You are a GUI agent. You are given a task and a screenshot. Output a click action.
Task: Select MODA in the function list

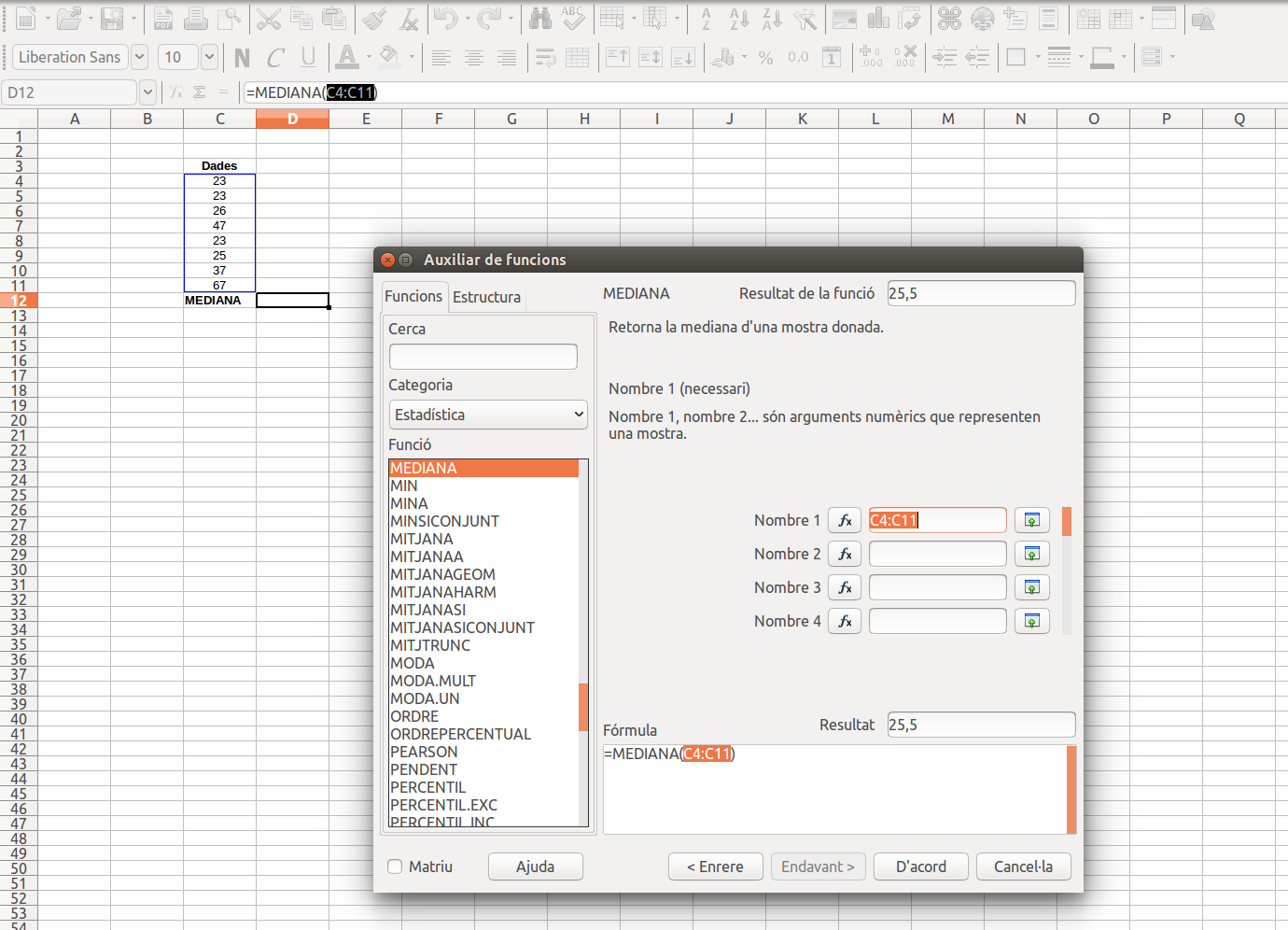413,663
